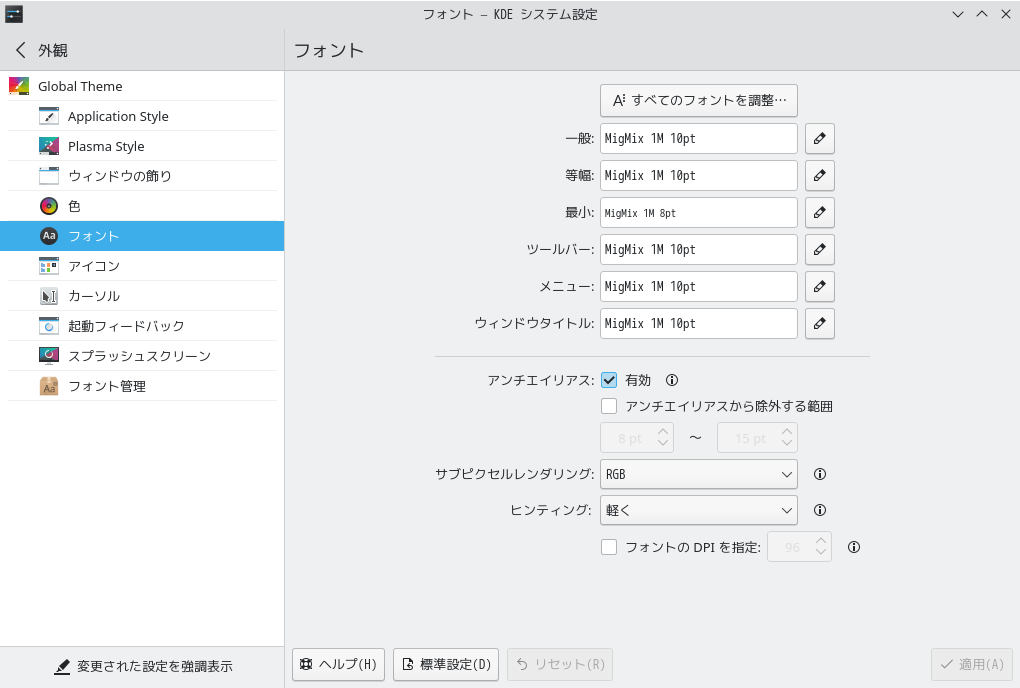Increase the DPI 96 spinner value

pyautogui.click(x=821, y=541)
